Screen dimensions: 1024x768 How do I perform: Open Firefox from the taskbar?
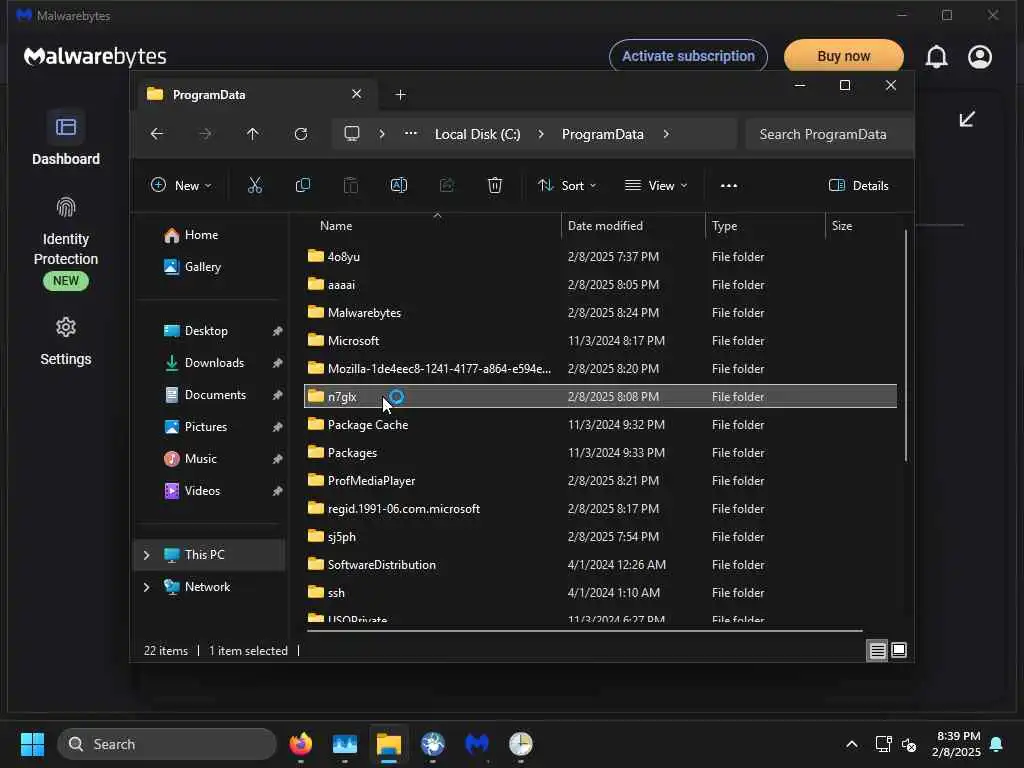pos(300,744)
